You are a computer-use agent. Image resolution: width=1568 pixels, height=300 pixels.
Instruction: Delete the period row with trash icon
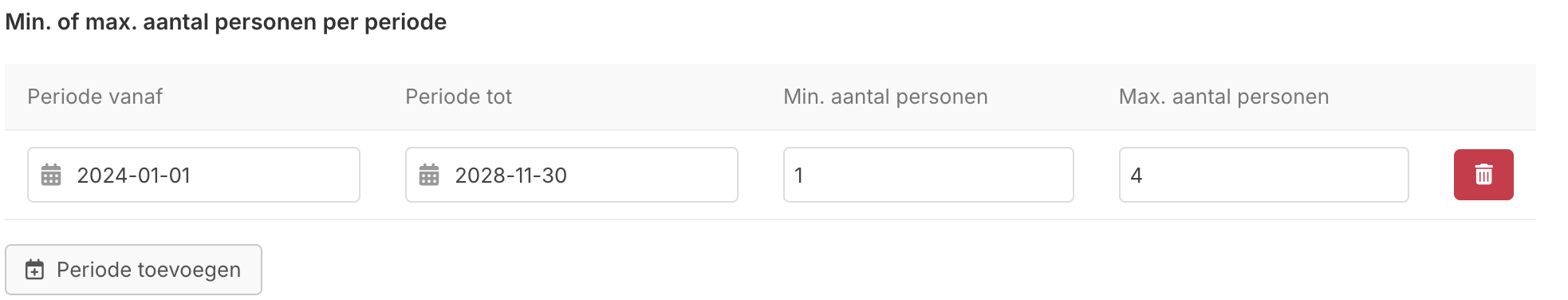pos(1483,175)
